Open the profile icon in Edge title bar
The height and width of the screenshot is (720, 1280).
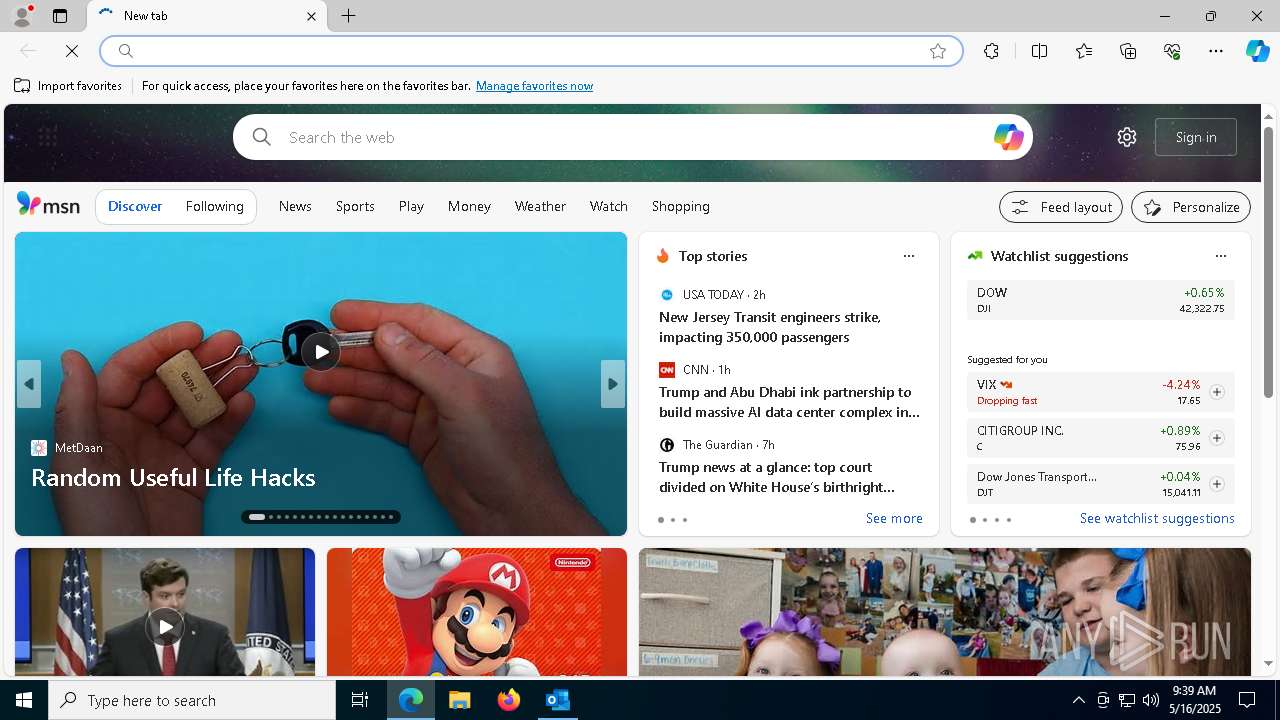pos(22,16)
